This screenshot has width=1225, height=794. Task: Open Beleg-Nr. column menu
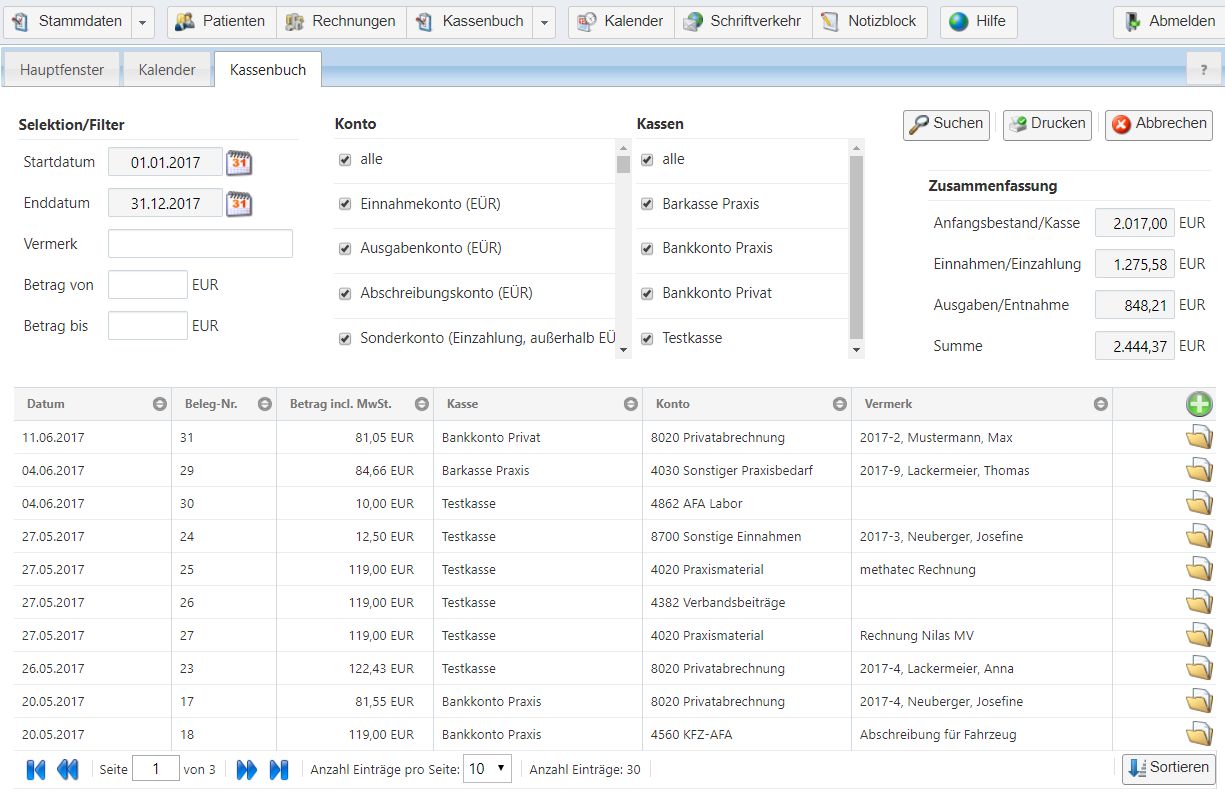tap(264, 404)
